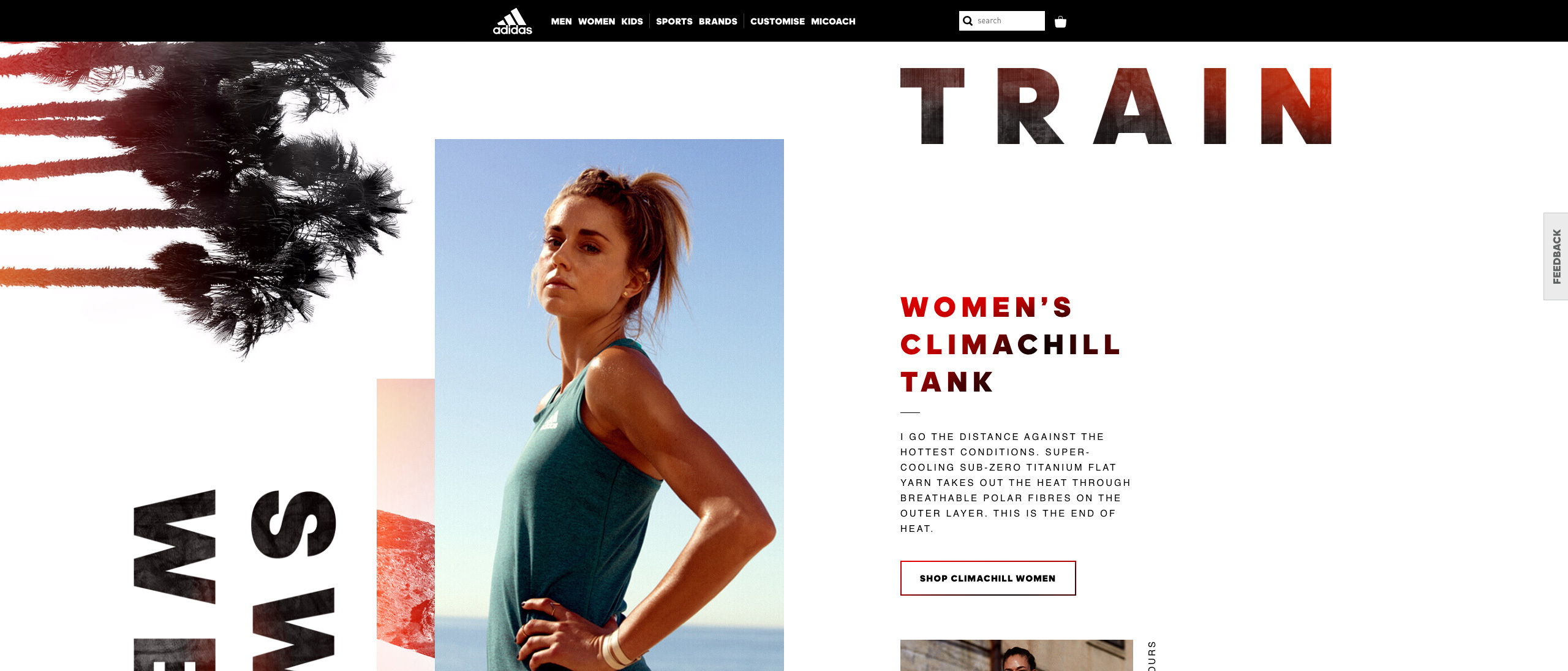Viewport: 1568px width, 671px height.
Task: Open the MICOACH menu item
Action: (x=833, y=21)
